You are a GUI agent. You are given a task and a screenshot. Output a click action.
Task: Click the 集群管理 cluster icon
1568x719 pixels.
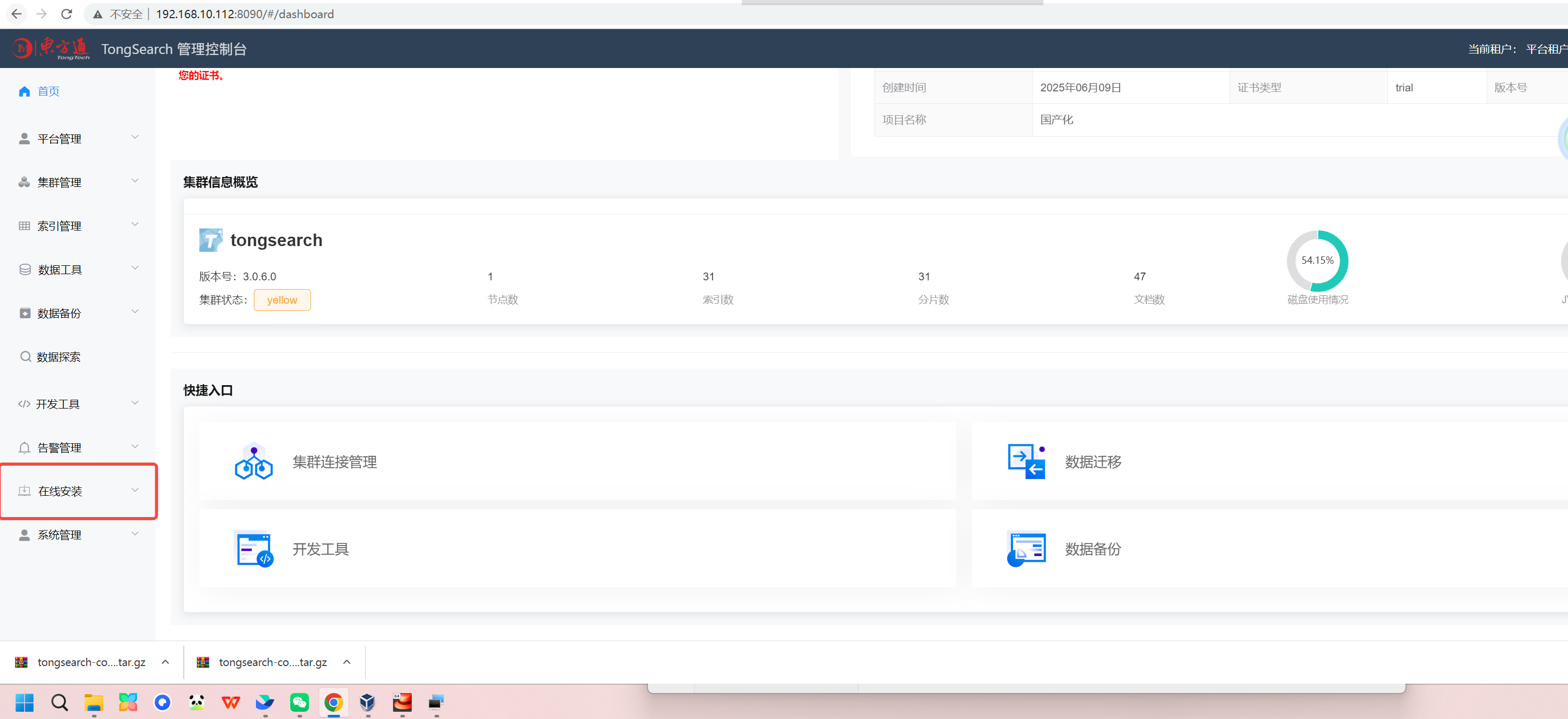(x=24, y=182)
